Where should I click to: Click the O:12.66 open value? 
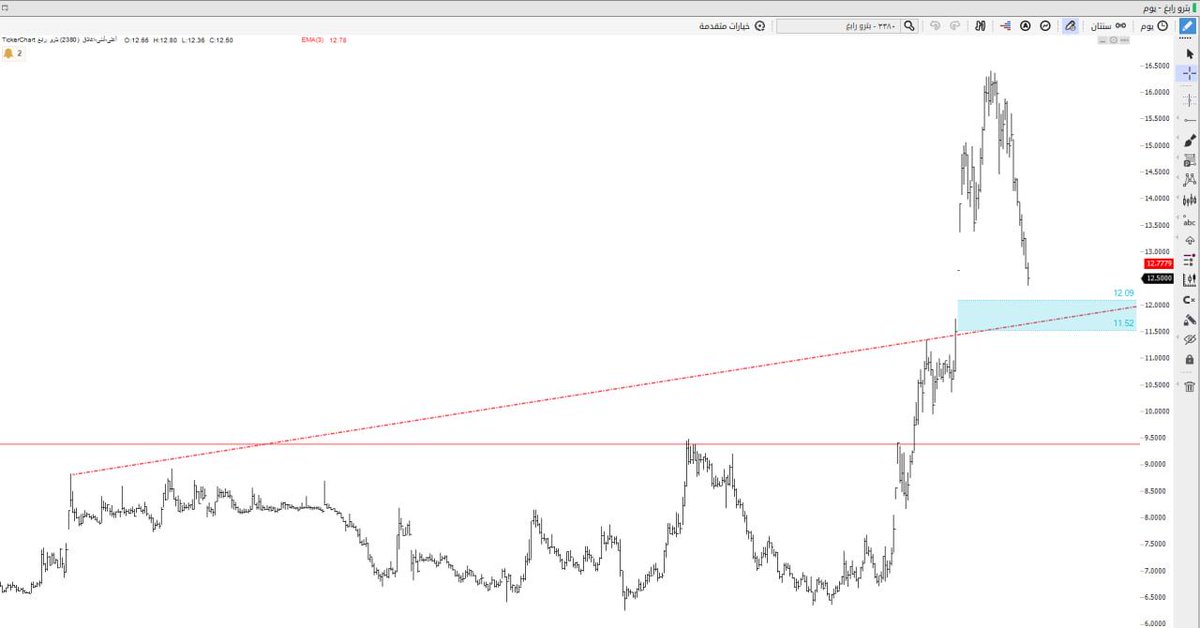135,40
